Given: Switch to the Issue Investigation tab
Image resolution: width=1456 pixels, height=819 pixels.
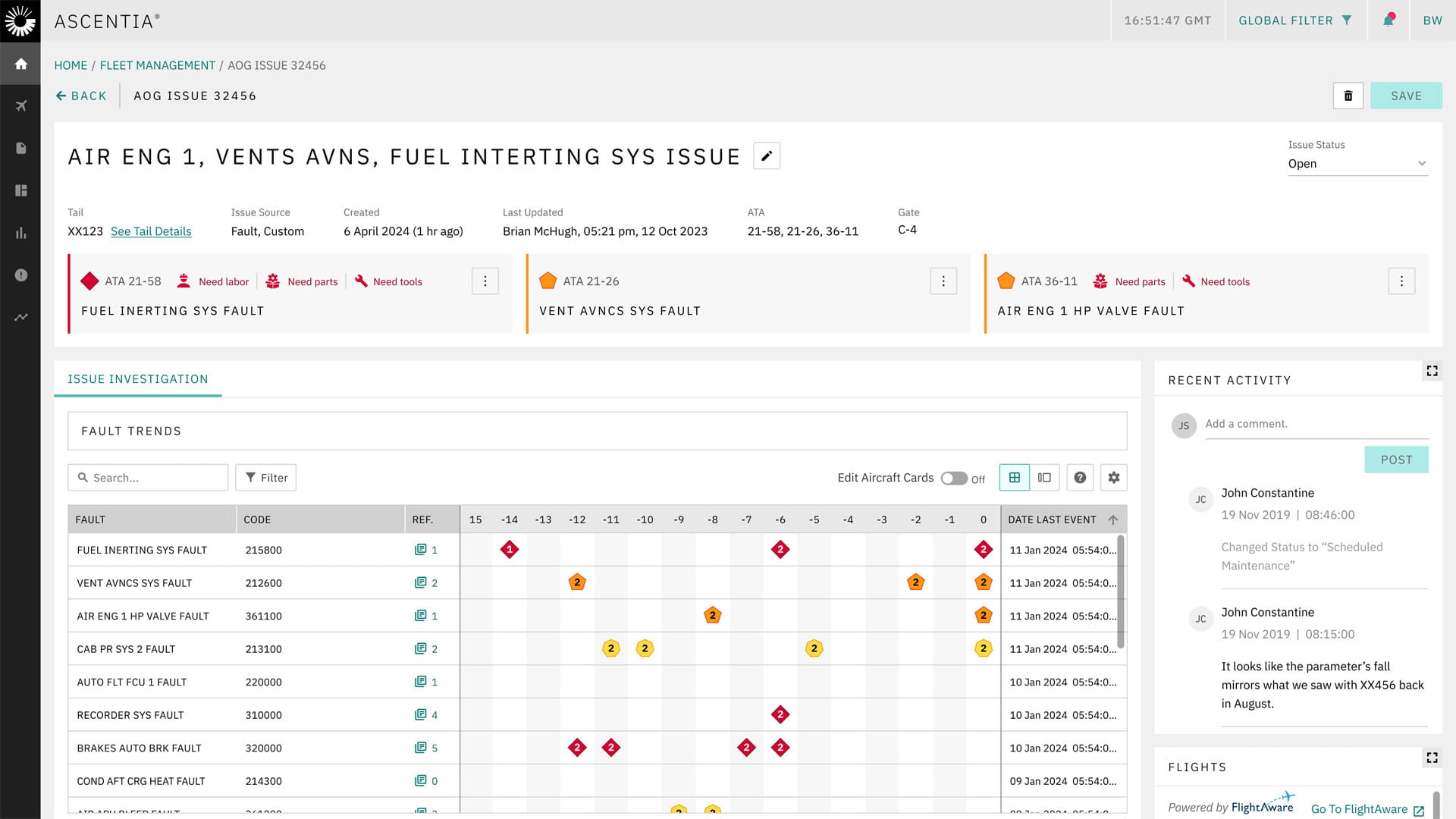Looking at the screenshot, I should [x=137, y=379].
